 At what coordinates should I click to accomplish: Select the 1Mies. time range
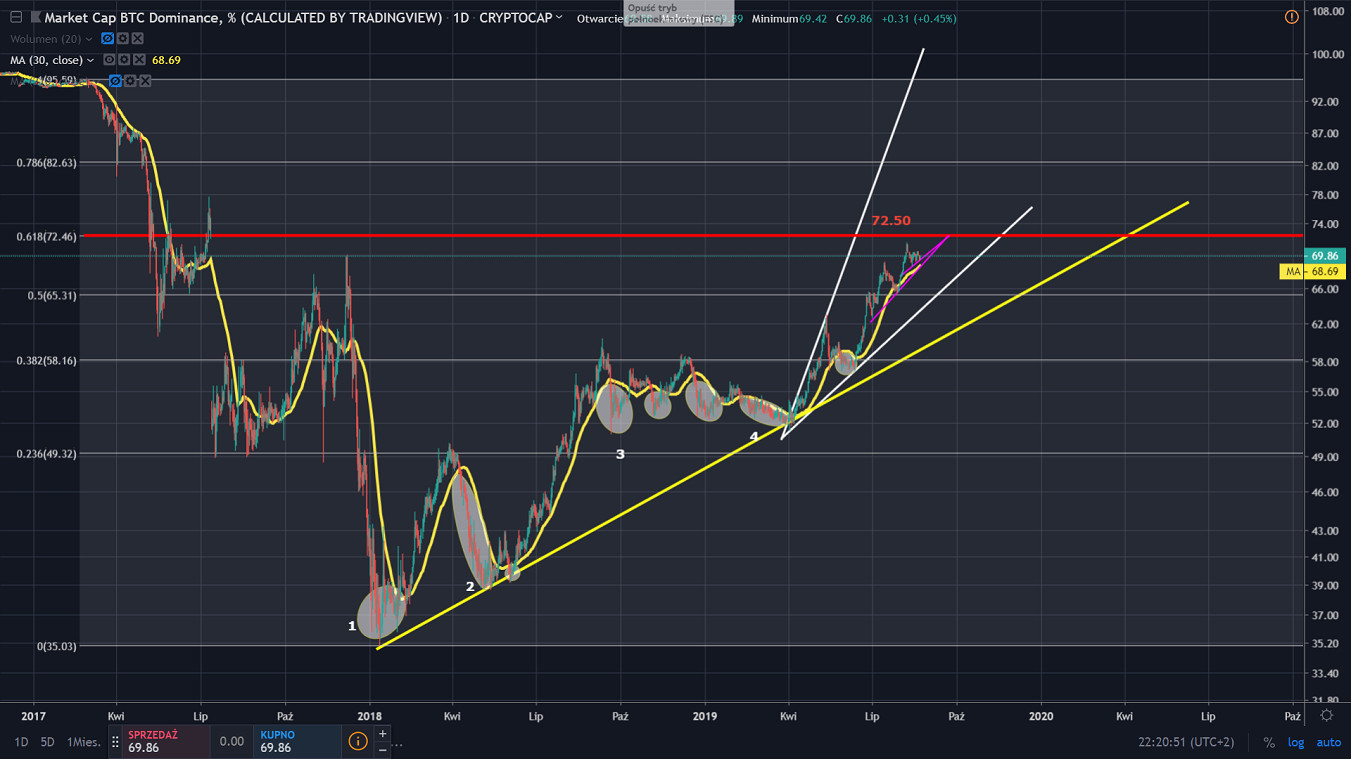[84, 742]
